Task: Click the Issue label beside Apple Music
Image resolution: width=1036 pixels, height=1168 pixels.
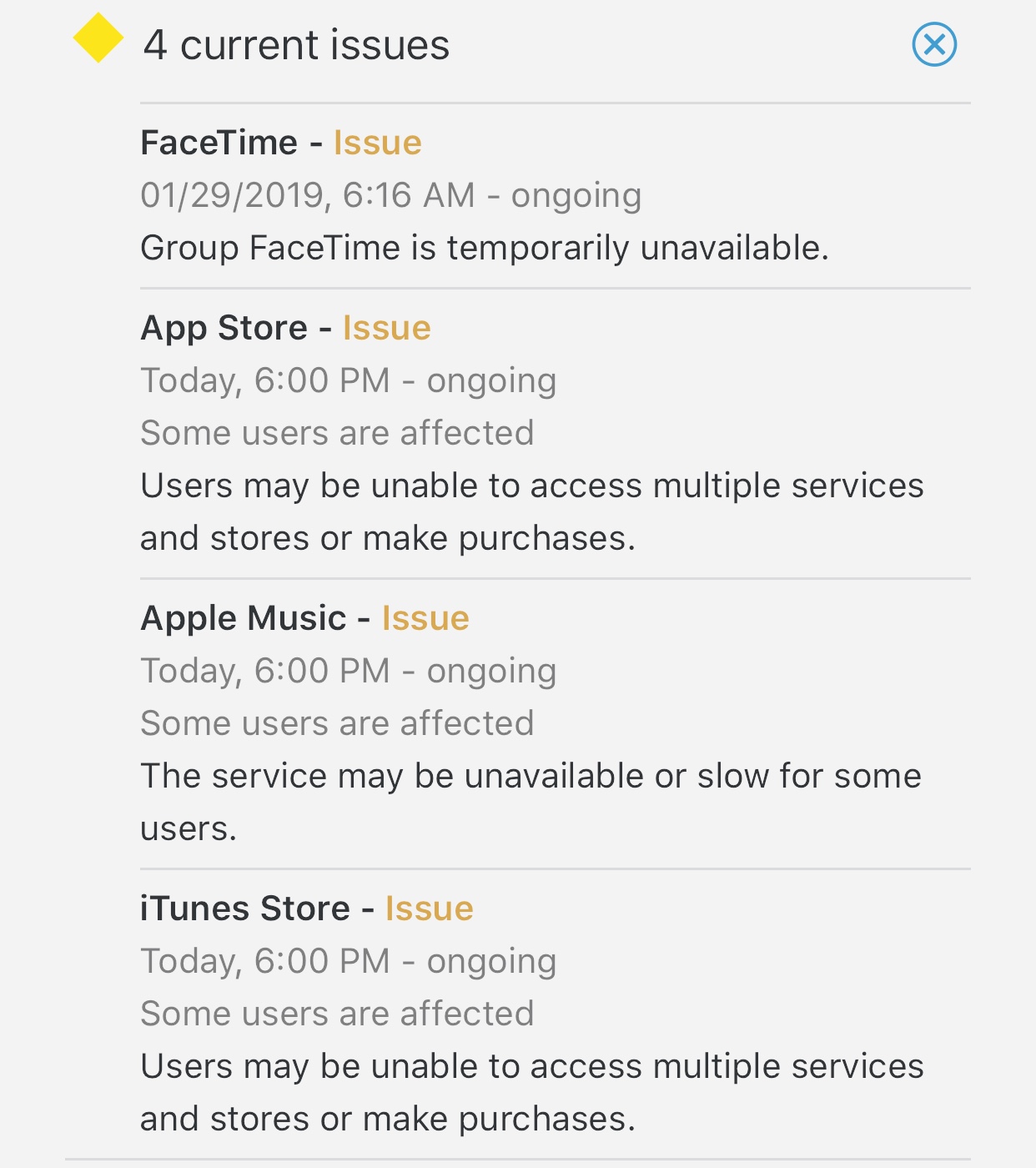Action: point(425,618)
